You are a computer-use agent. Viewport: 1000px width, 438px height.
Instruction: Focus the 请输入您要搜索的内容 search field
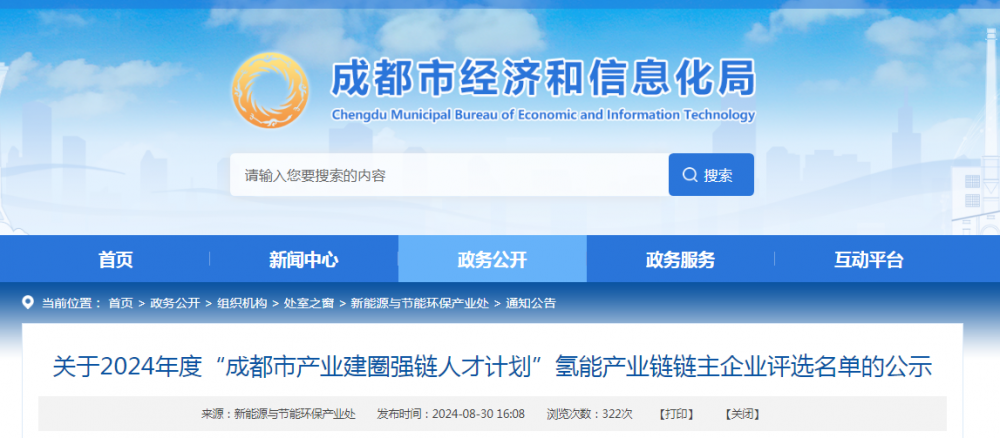449,175
